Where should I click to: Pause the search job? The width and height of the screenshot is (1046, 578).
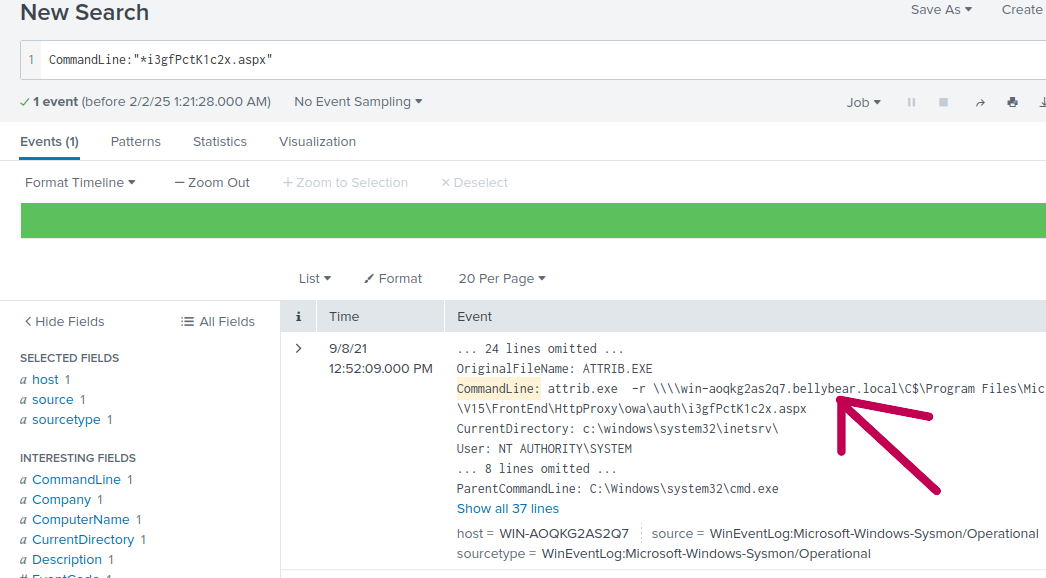click(x=911, y=102)
